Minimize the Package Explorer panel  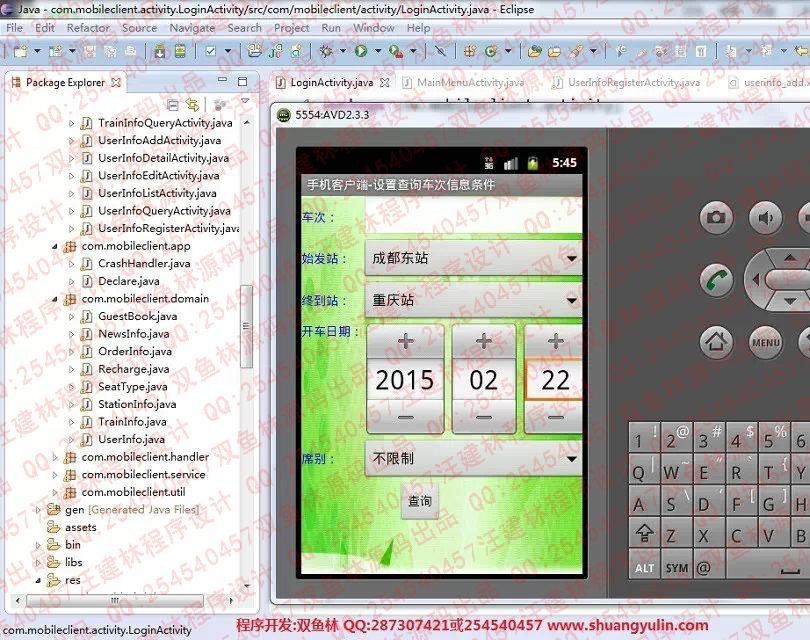coord(222,81)
